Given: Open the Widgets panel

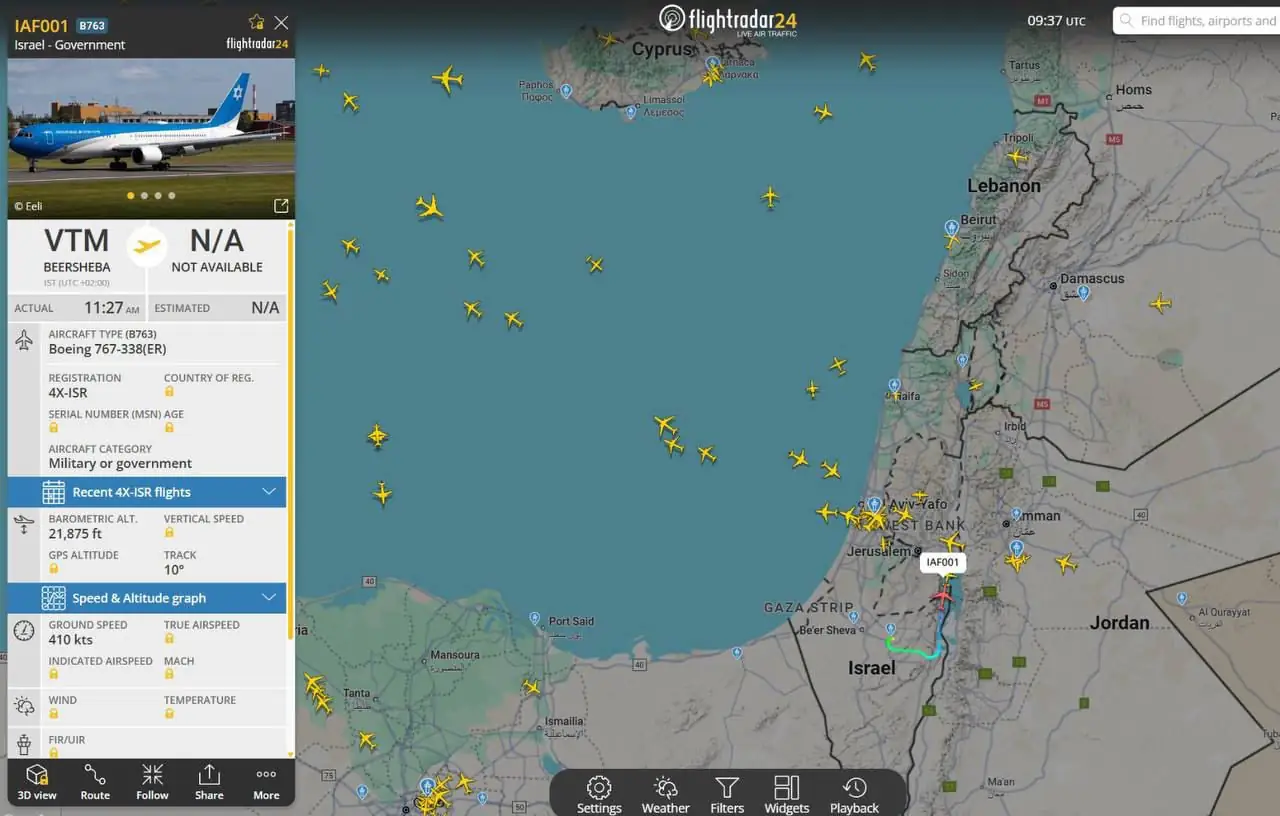Looking at the screenshot, I should click(787, 794).
